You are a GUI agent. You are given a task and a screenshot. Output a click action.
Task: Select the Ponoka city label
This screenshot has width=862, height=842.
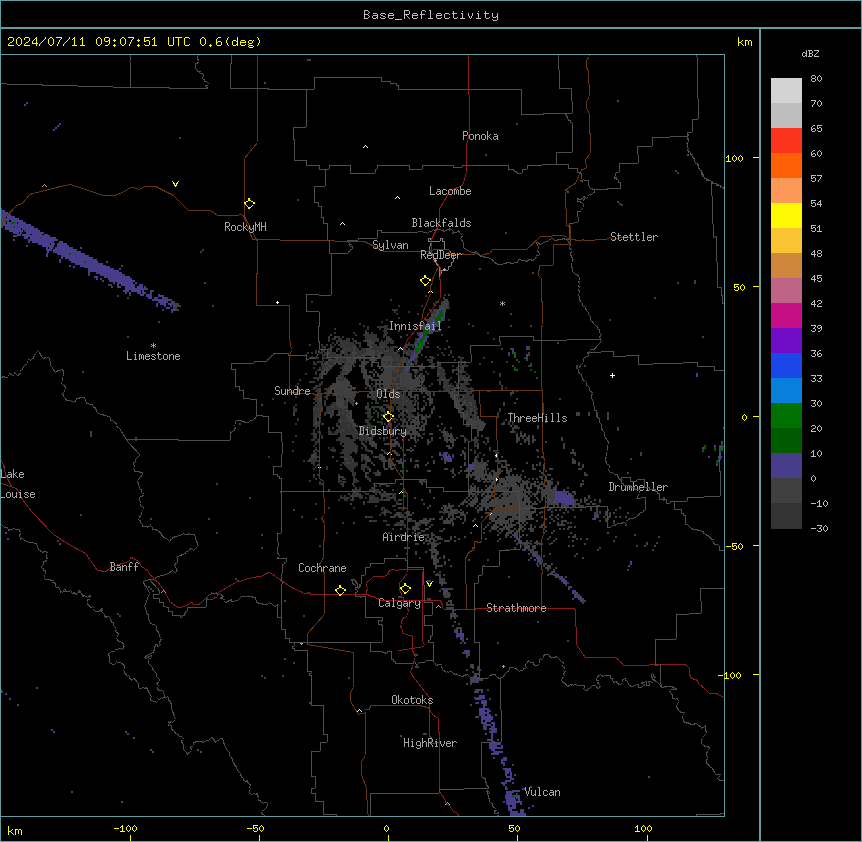[480, 136]
